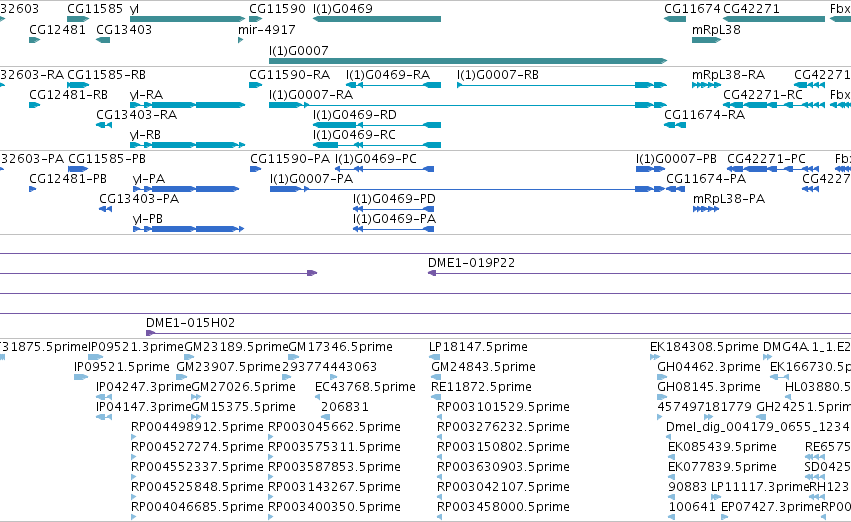Open the CG11590 gene label
The width and height of the screenshot is (851, 522).
(277, 9)
